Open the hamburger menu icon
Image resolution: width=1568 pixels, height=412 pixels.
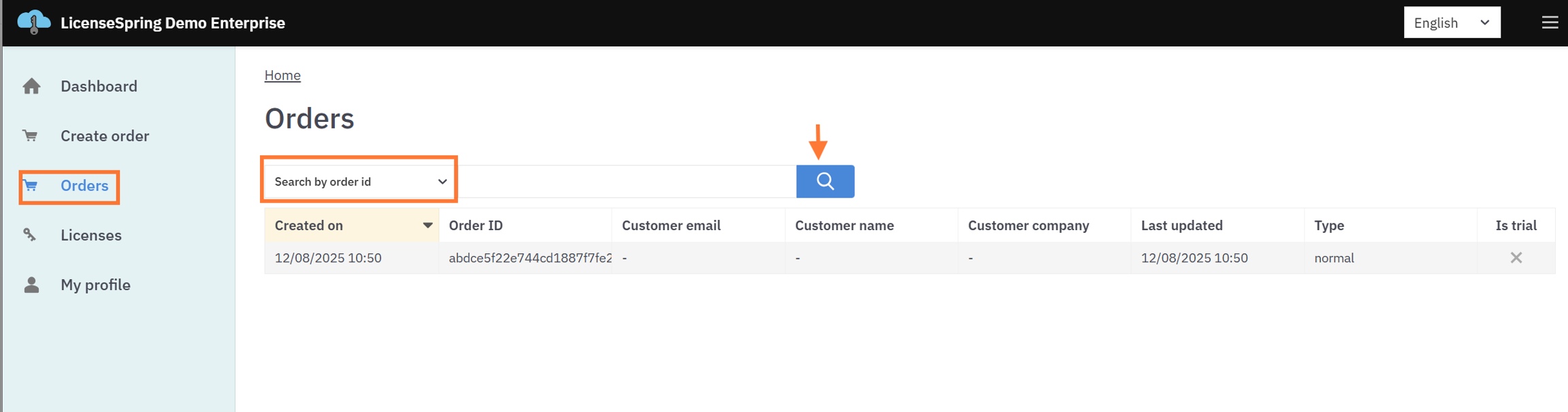click(x=1550, y=22)
